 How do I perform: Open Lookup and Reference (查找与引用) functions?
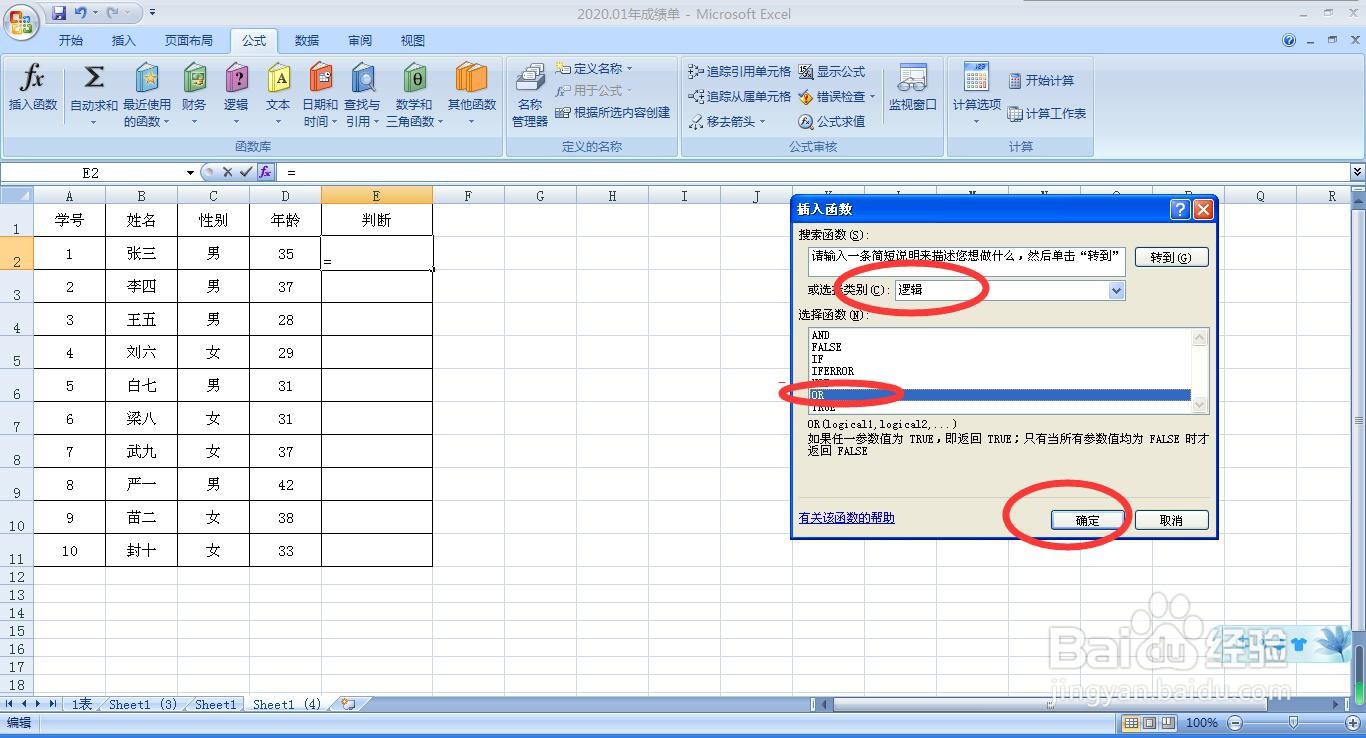(x=362, y=95)
